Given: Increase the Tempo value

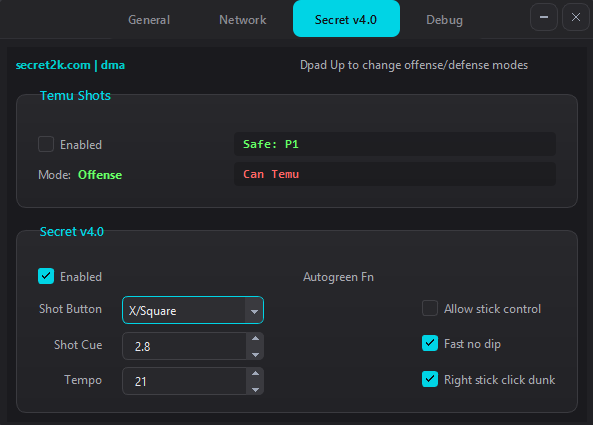Looking at the screenshot, I should coord(255,373).
